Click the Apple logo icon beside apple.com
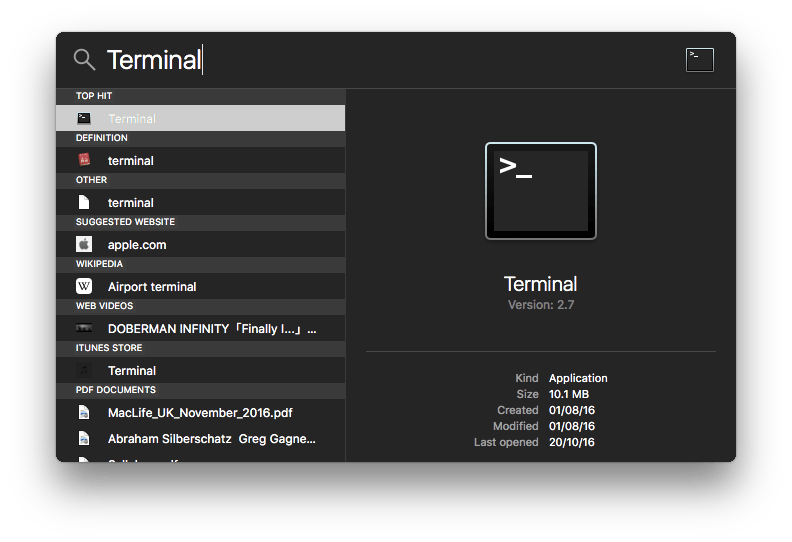The height and width of the screenshot is (542, 792). coord(84,244)
